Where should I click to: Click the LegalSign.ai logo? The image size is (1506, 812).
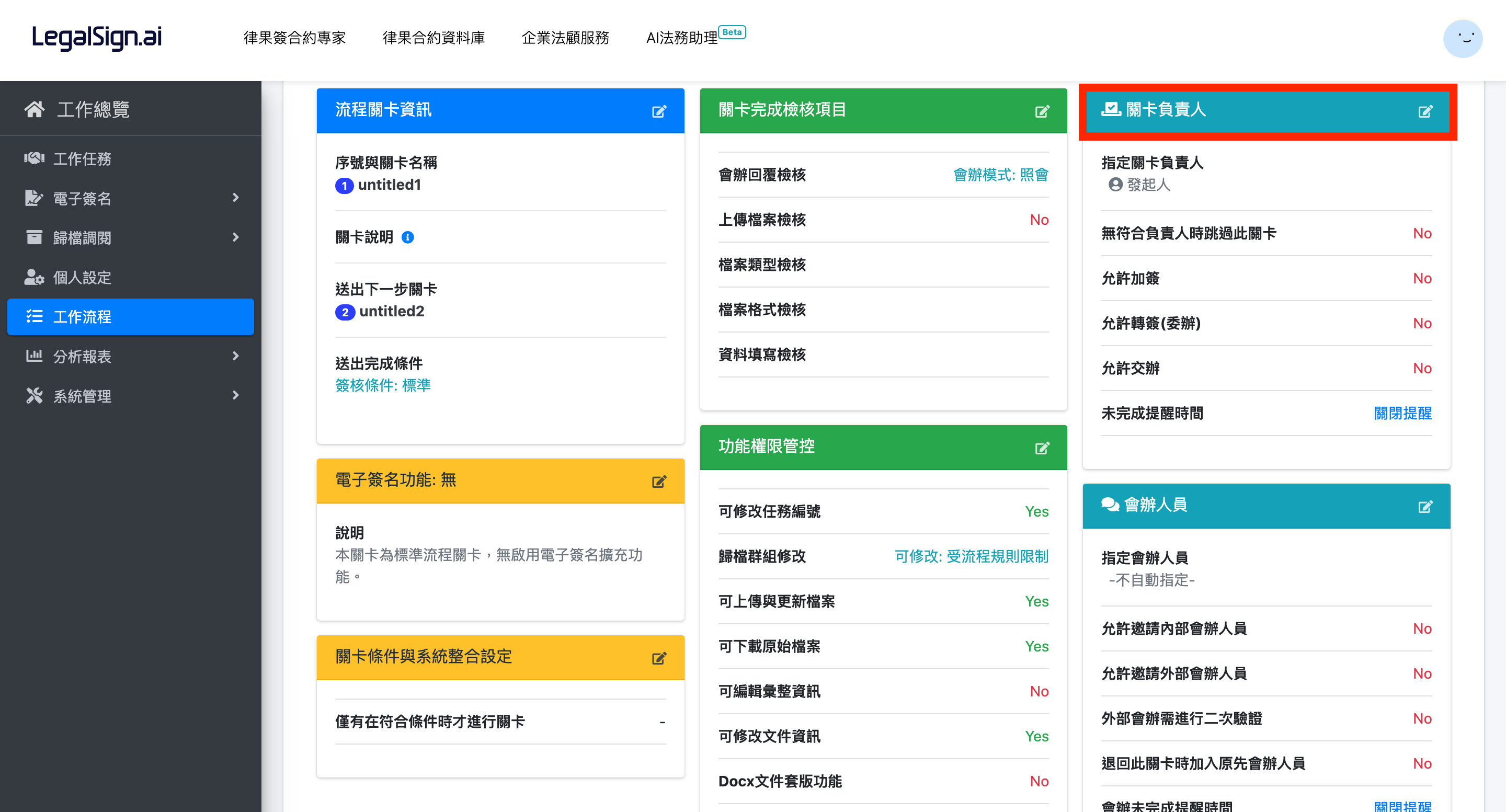(x=96, y=38)
